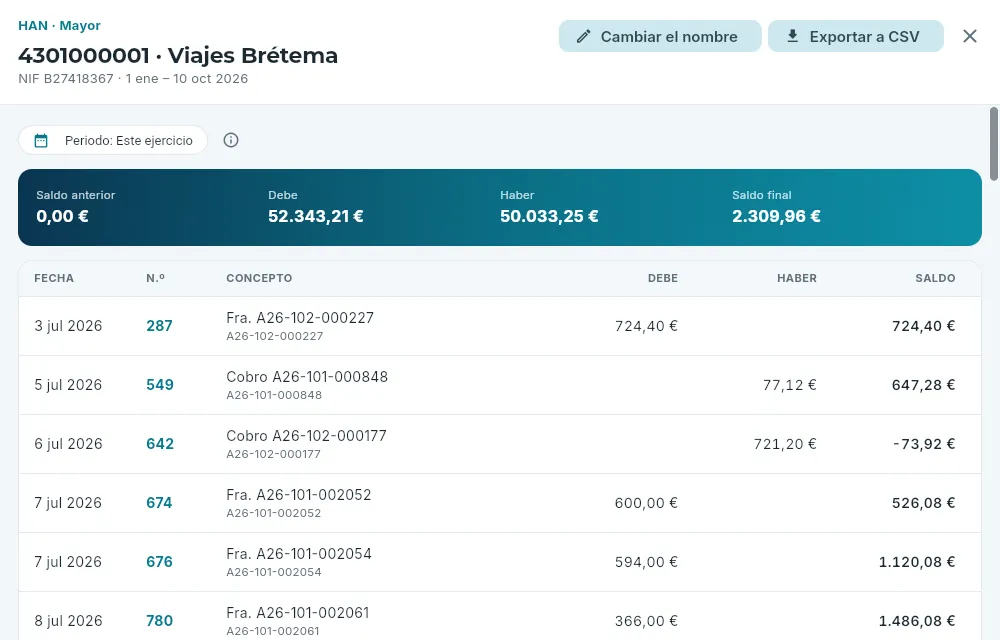Image resolution: width=1000 pixels, height=640 pixels.
Task: Click the Exportar a CSV button
Action: [855, 36]
